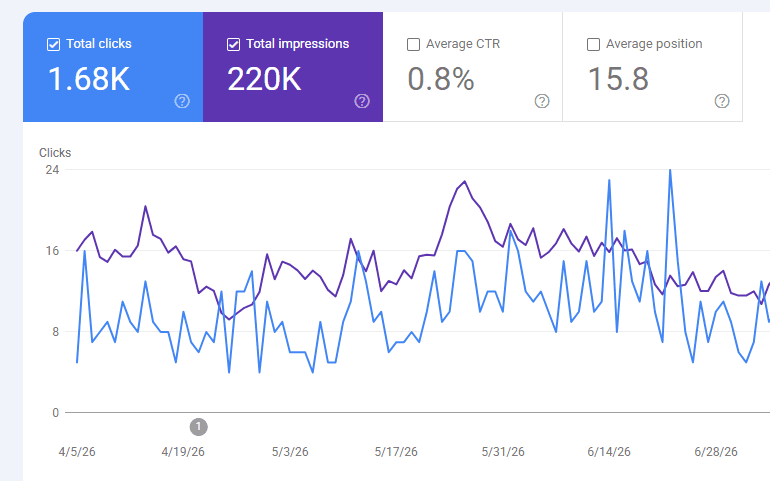Click the 0 y-axis label

55,413
